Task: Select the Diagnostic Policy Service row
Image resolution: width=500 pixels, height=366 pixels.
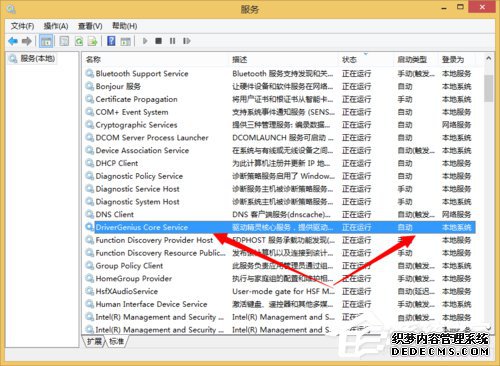Action: click(x=280, y=176)
